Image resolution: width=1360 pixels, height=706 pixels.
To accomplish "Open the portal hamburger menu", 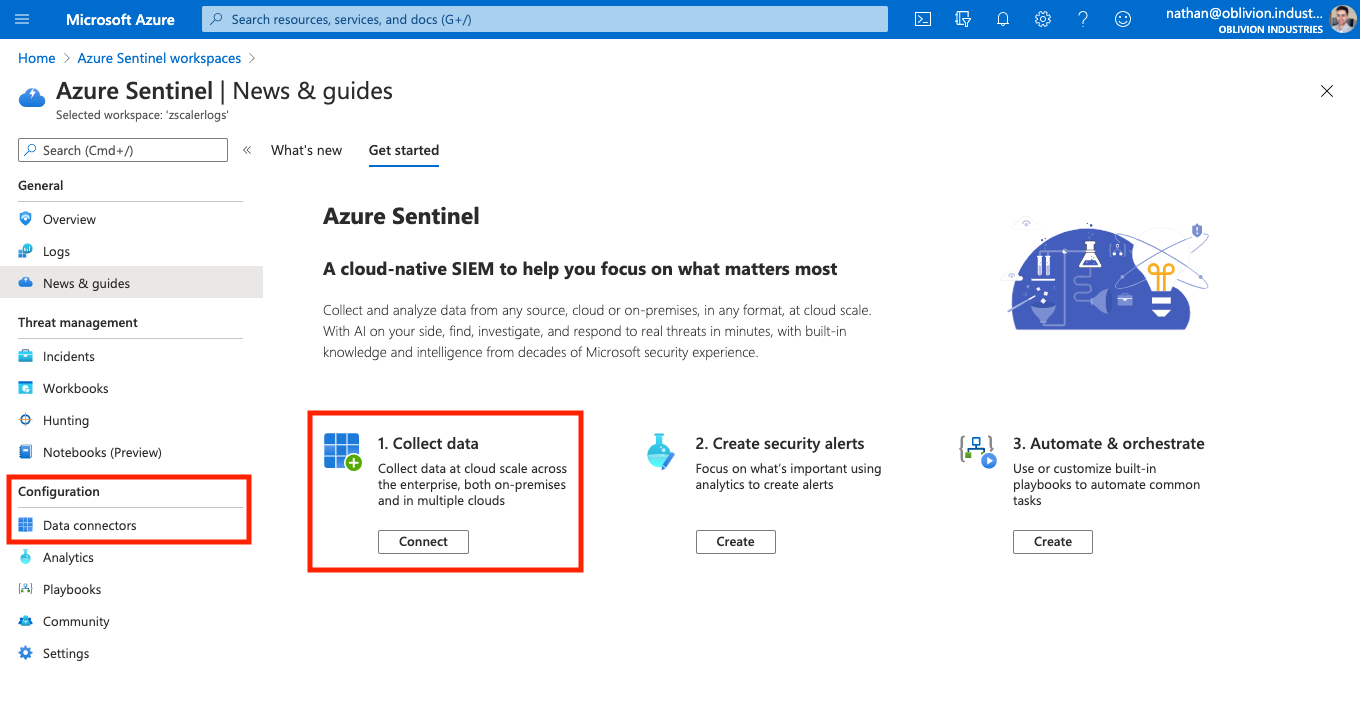I will point(23,19).
